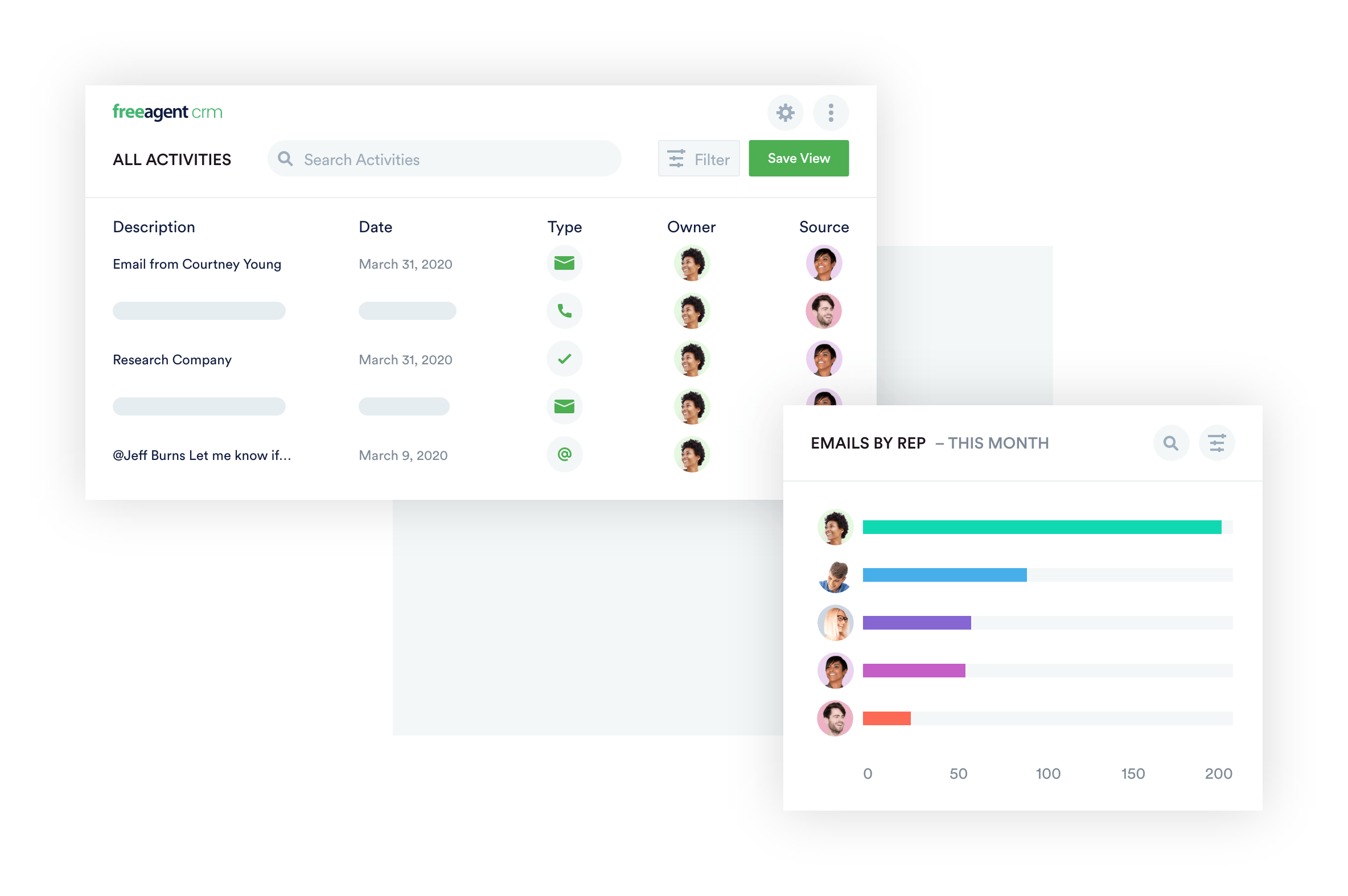Image resolution: width=1348 pixels, height=896 pixels.
Task: Click the email type icon on first row
Action: [x=566, y=263]
